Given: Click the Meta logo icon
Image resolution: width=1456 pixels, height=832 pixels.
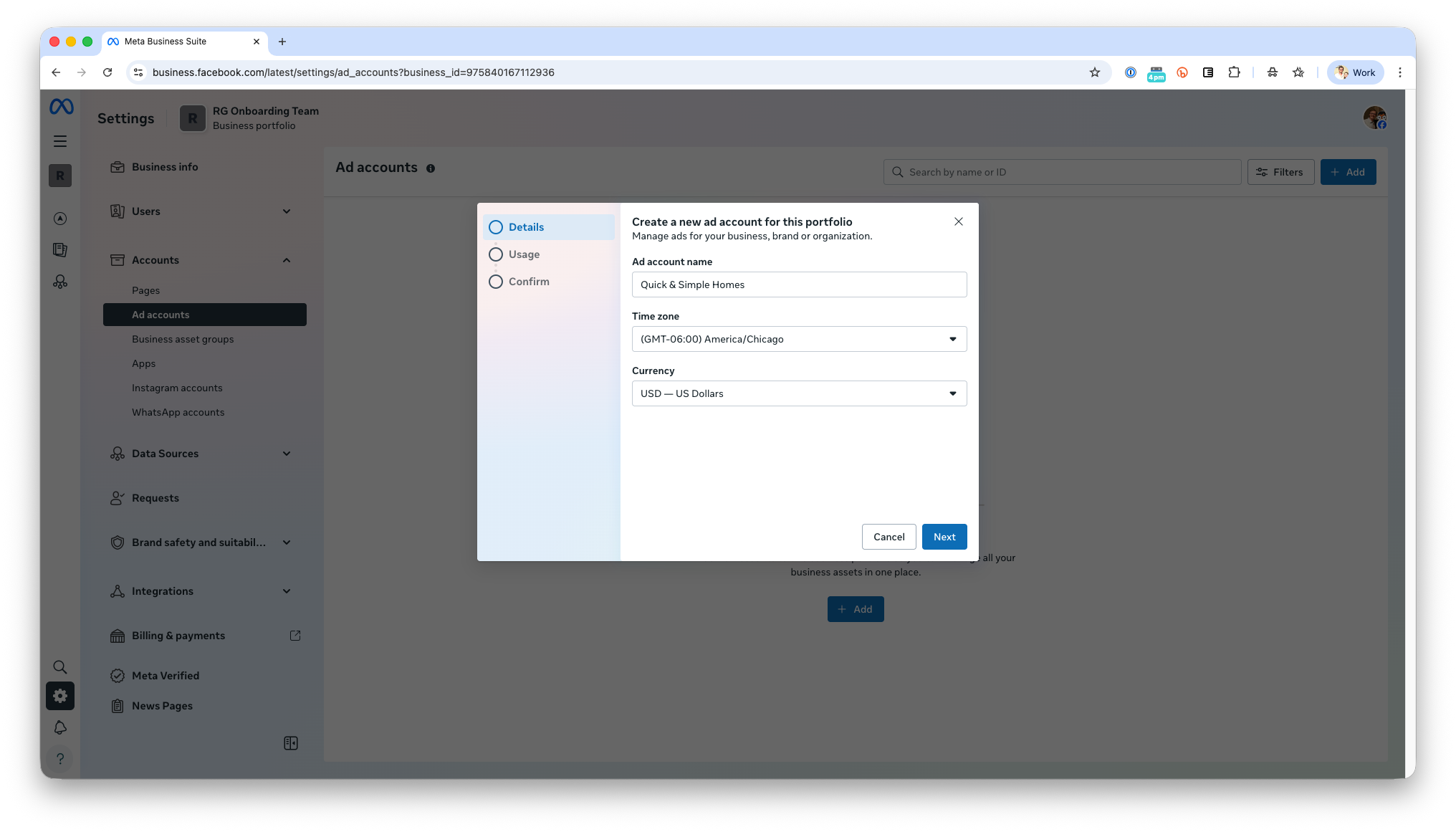Looking at the screenshot, I should 61,107.
